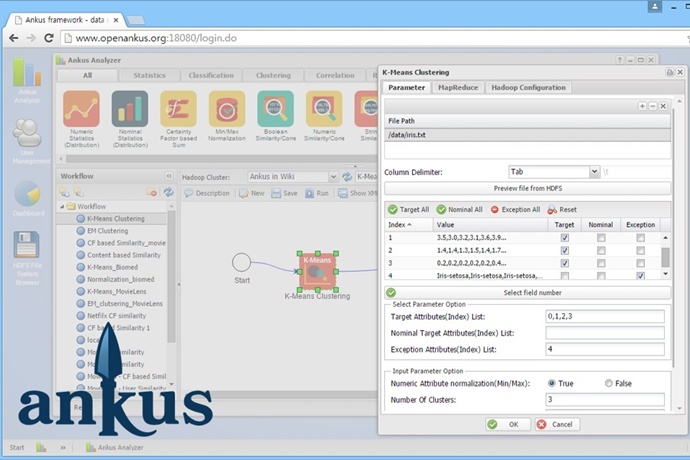
Task: Open the Column Delimiter dropdown
Action: 594,172
